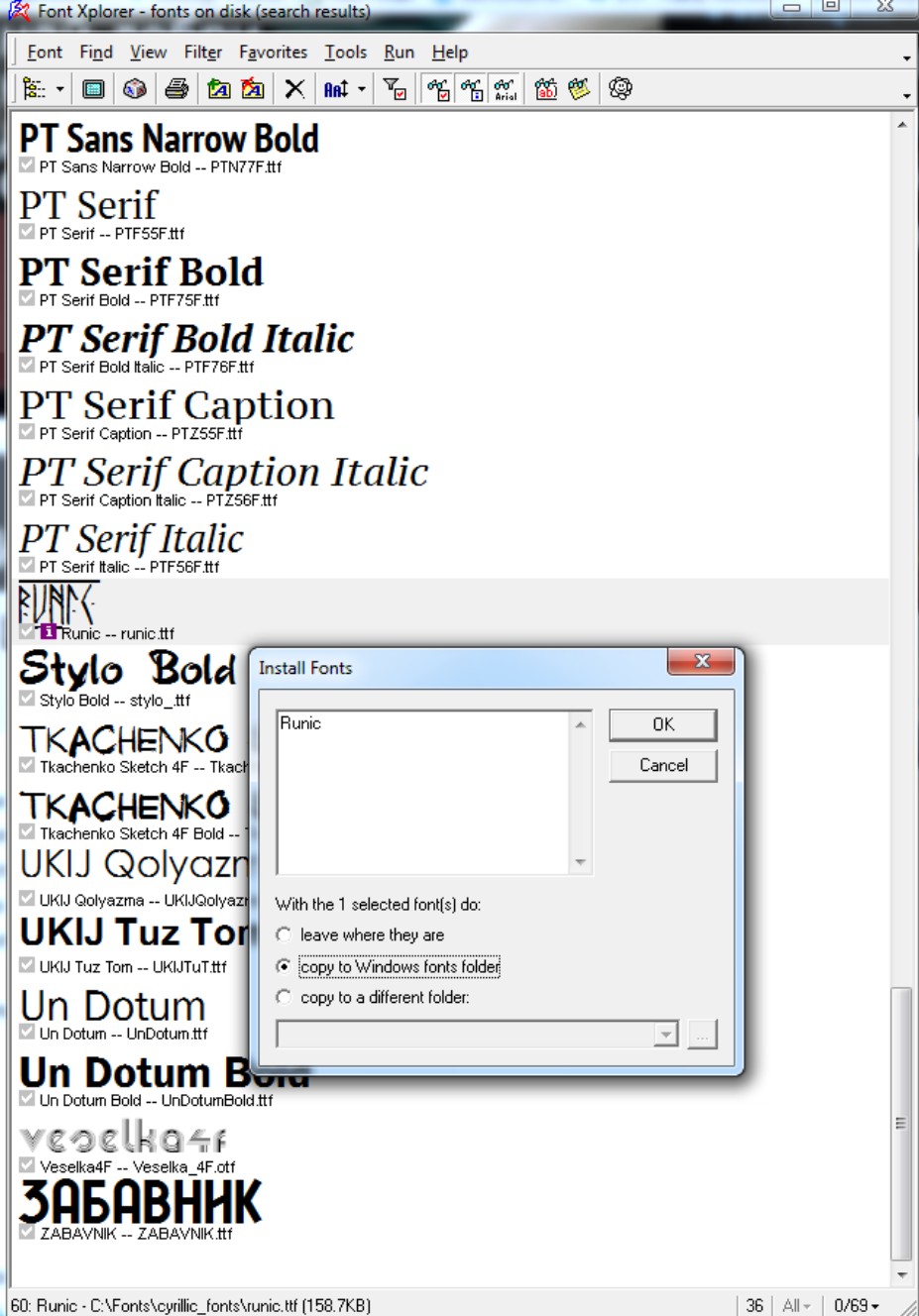Image resolution: width=919 pixels, height=1316 pixels.
Task: Select 'copy to Windows fonts folder' option
Action: (x=285, y=966)
